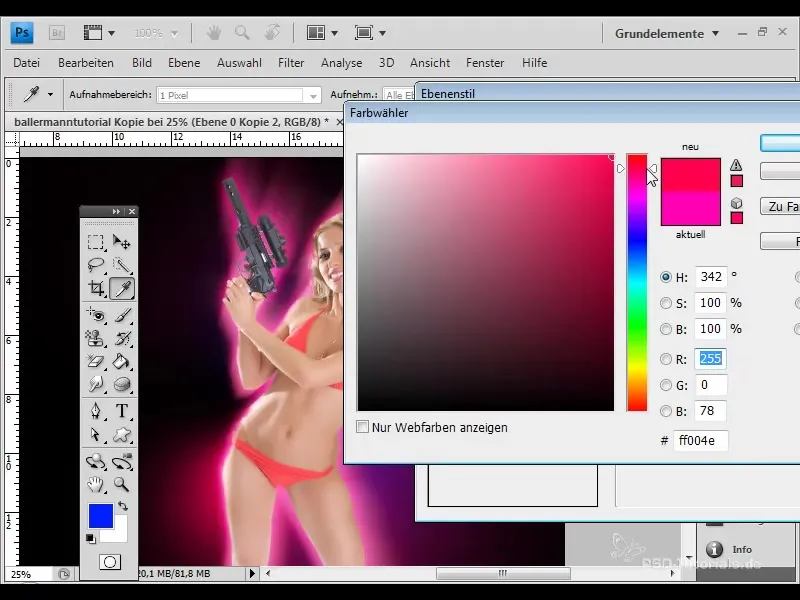The image size is (800, 600).
Task: Select the Paint Bucket tool
Action: tap(122, 361)
